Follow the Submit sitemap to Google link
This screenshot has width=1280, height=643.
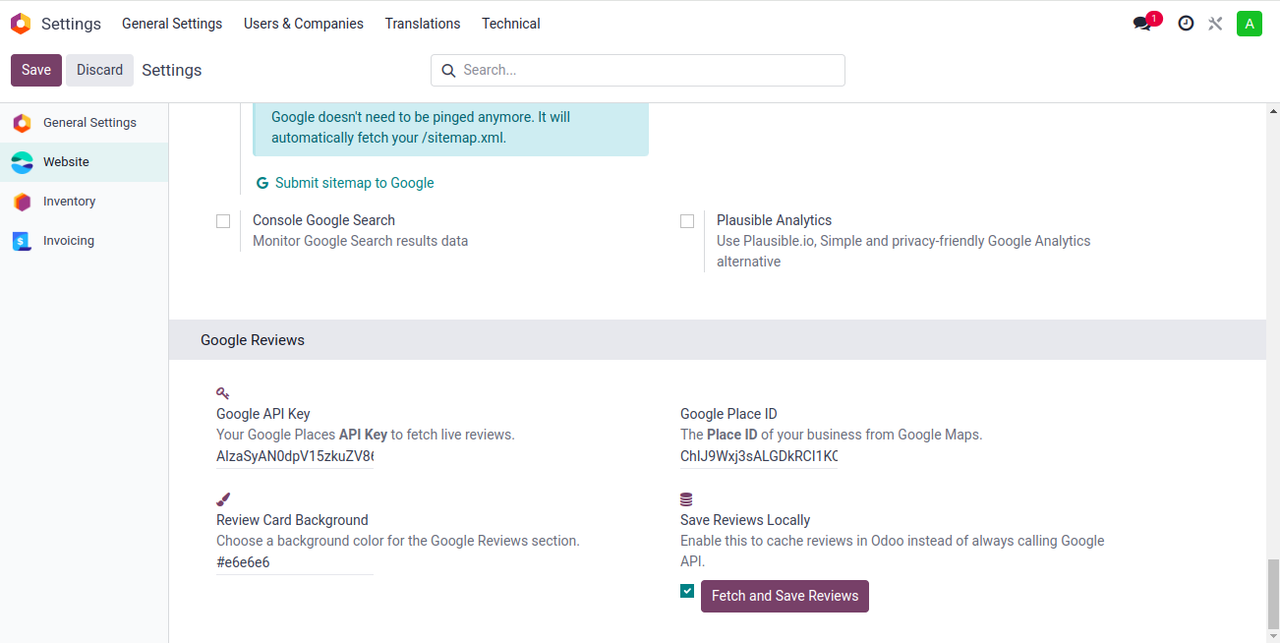(354, 183)
